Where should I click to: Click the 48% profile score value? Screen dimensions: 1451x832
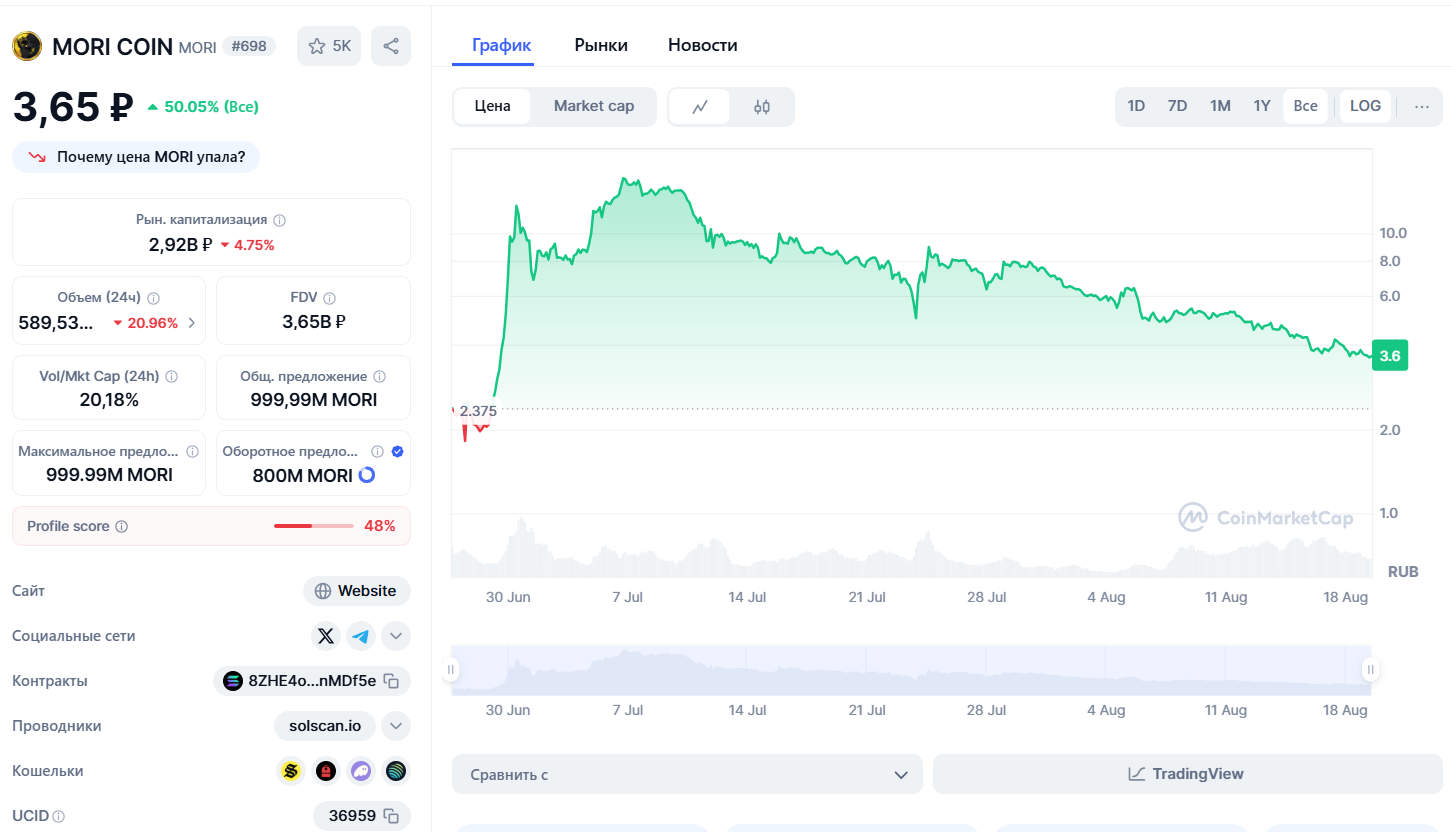[380, 526]
